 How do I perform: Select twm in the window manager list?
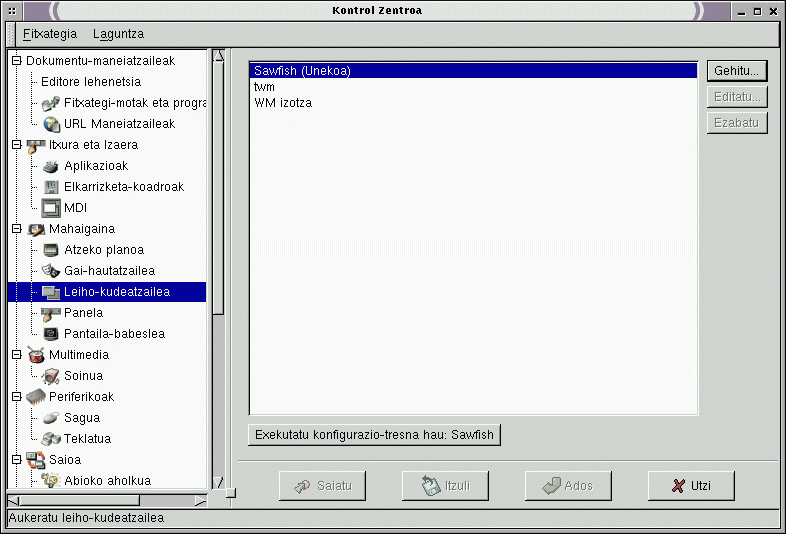pos(473,87)
